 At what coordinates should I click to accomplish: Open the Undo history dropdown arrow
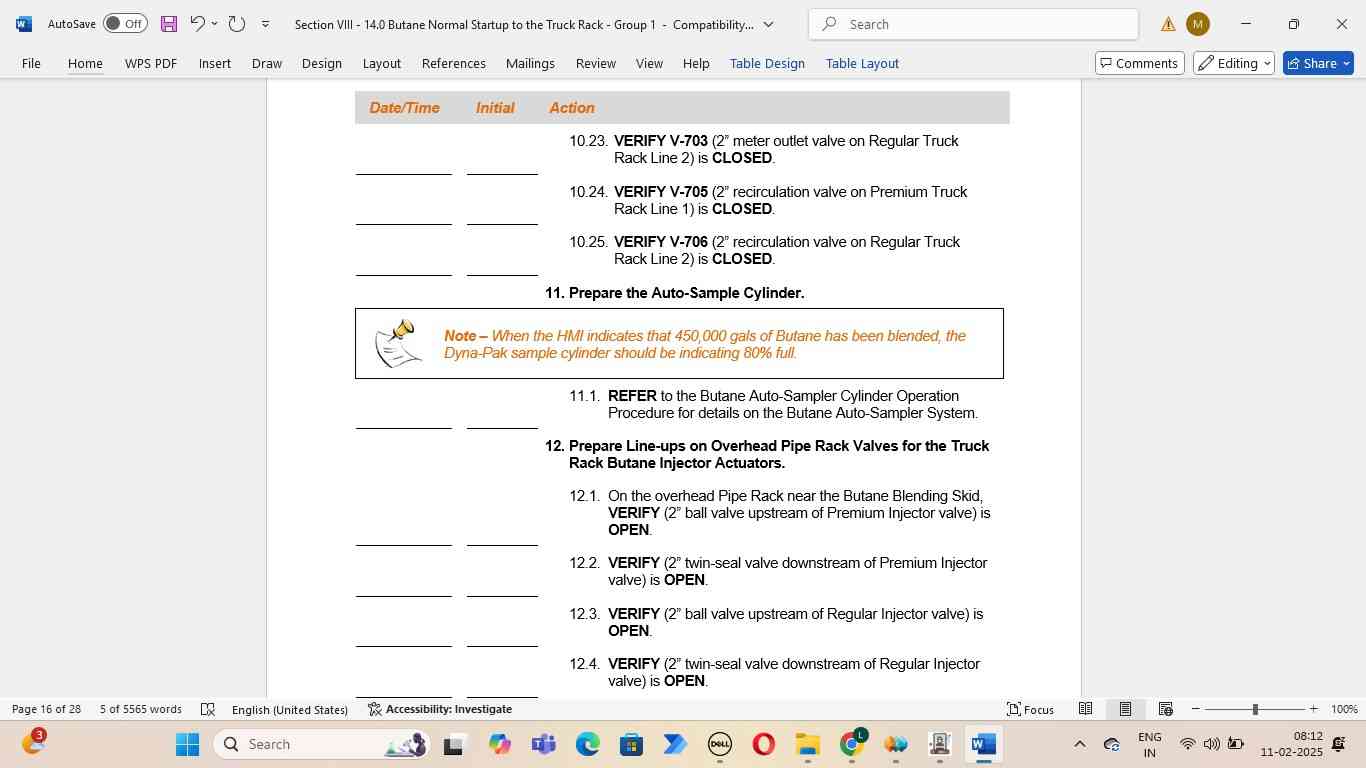pyautogui.click(x=214, y=24)
